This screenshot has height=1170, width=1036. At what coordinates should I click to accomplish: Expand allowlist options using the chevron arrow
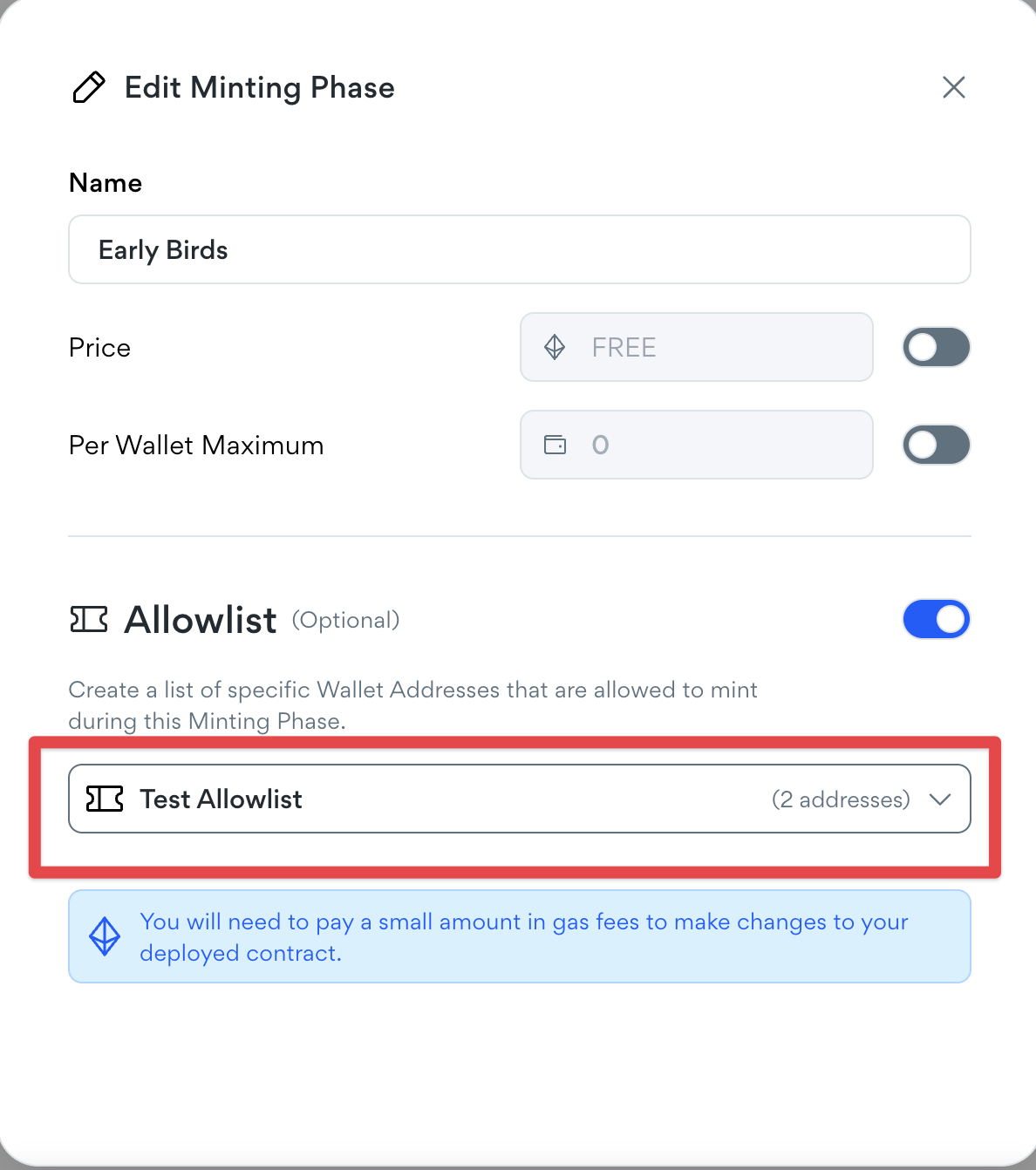point(939,799)
